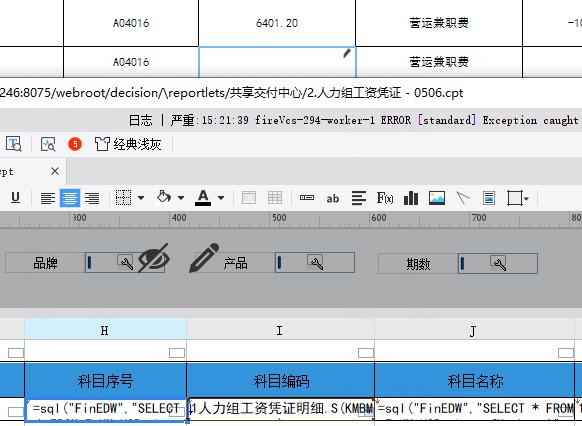Align text right
The height and width of the screenshot is (426, 582).
coord(92,198)
